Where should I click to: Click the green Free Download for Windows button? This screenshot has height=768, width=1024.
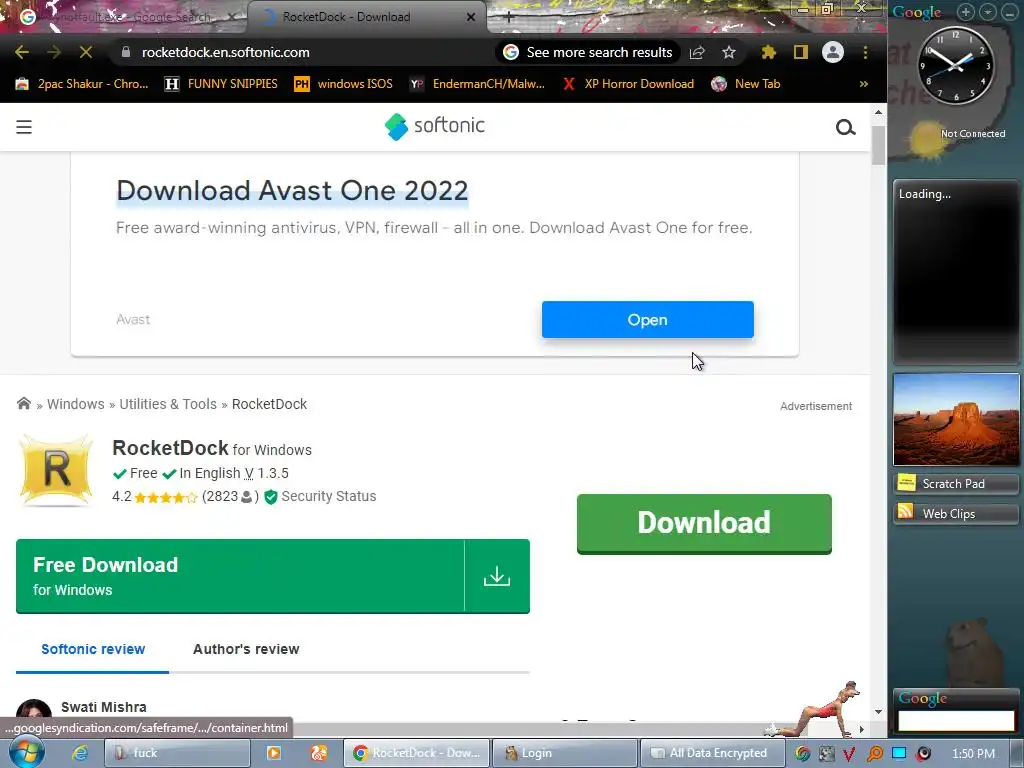point(273,576)
